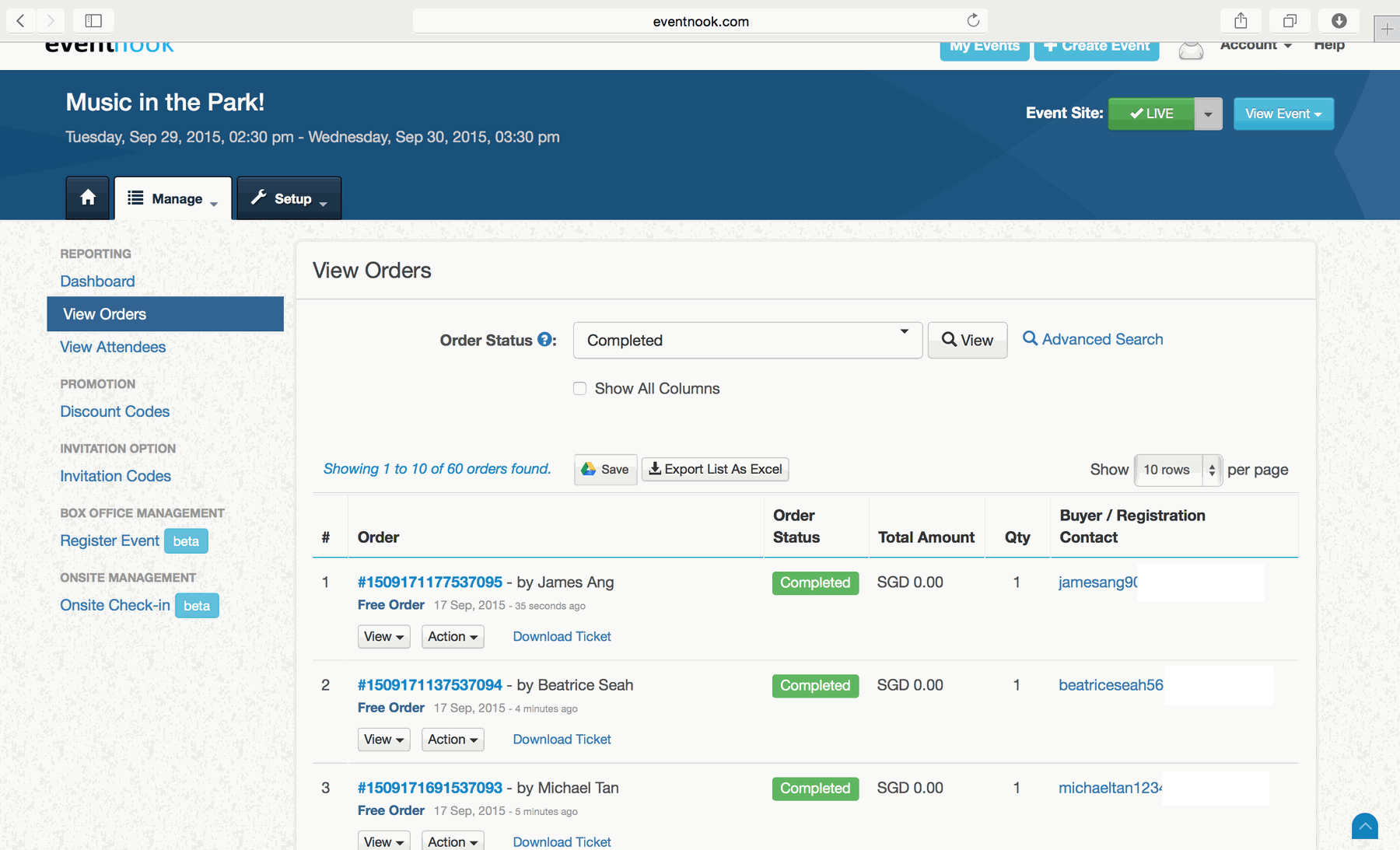Click the home icon tab
This screenshot has width=1400, height=850.
point(88,198)
